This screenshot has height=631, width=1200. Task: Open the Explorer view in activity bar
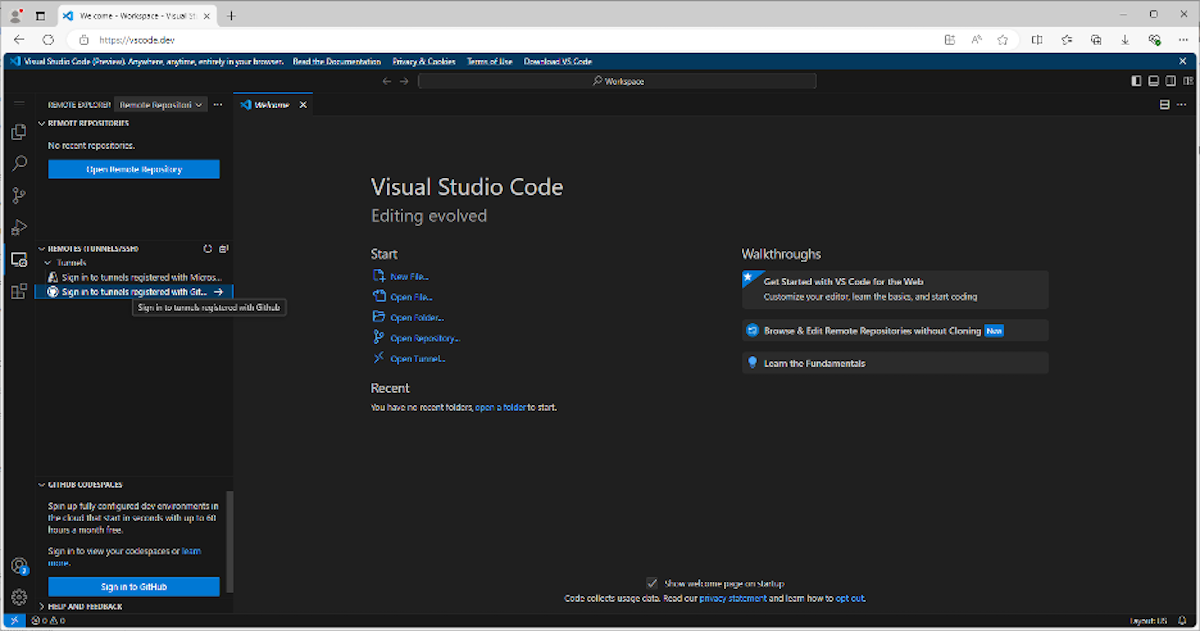pyautogui.click(x=18, y=131)
